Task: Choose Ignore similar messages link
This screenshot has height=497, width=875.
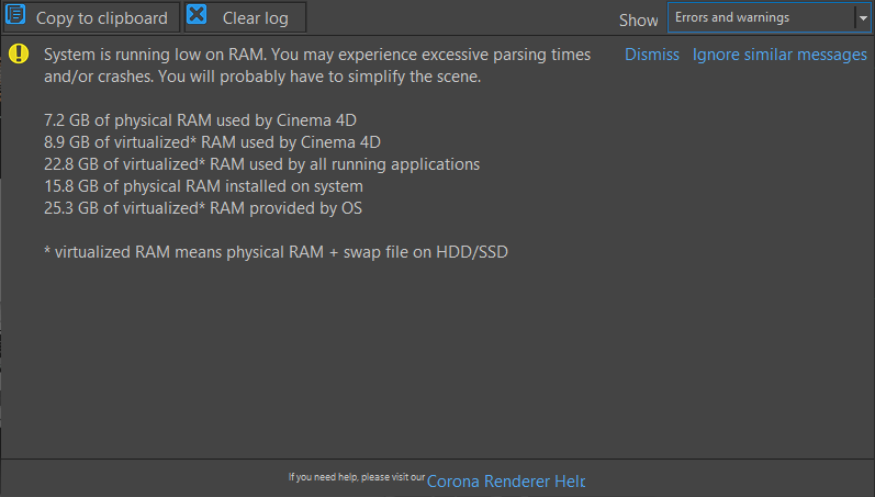Action: pyautogui.click(x=780, y=55)
